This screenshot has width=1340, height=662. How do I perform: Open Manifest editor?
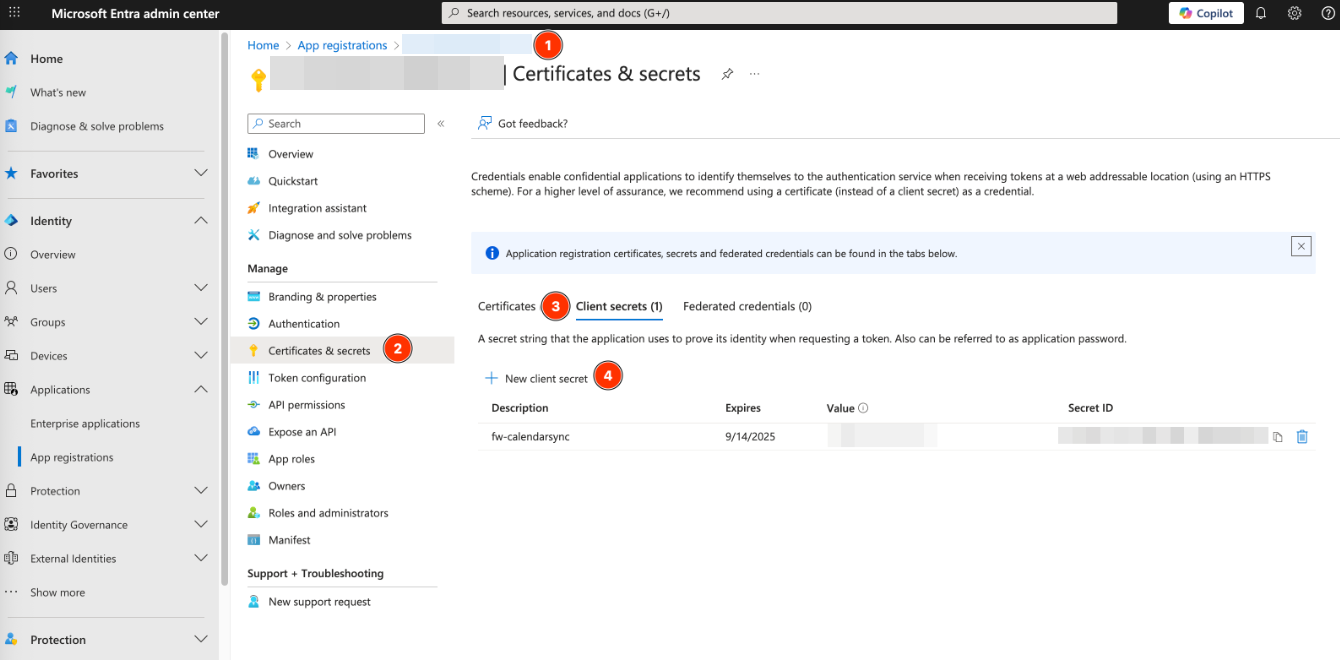[289, 540]
